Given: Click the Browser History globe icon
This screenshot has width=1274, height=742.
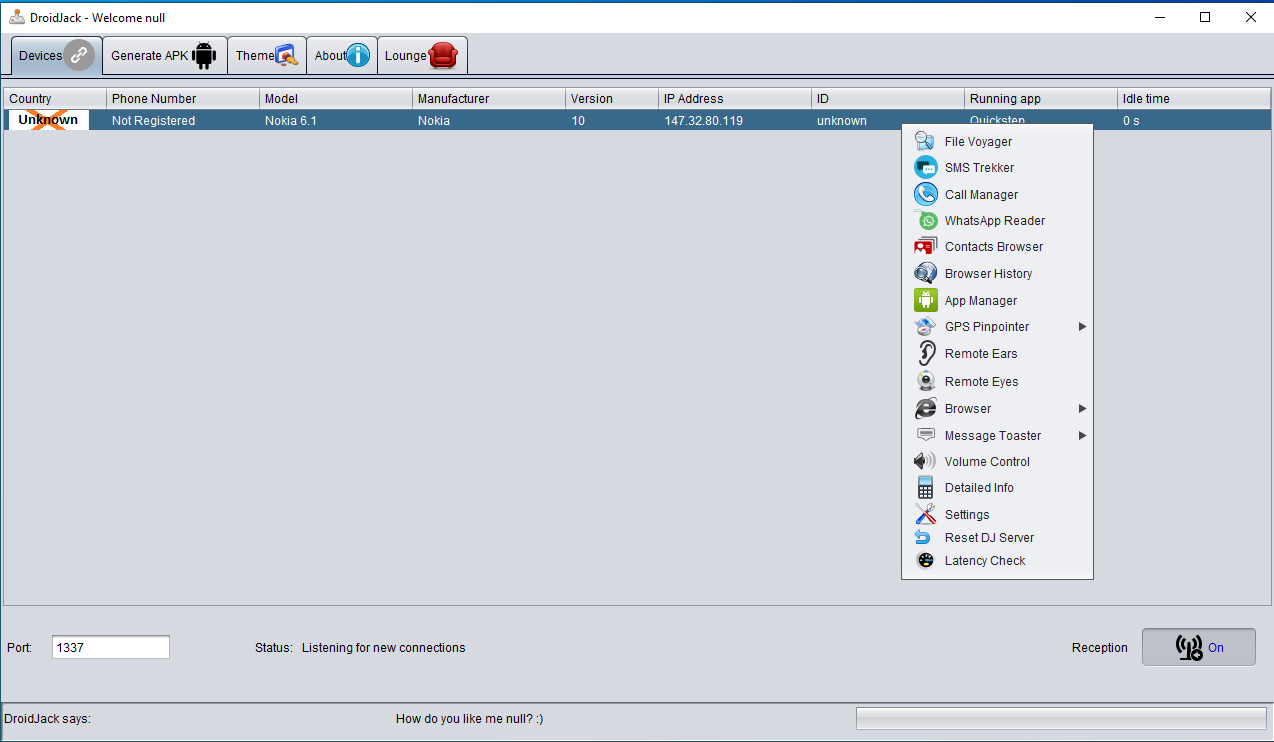Looking at the screenshot, I should point(925,274).
